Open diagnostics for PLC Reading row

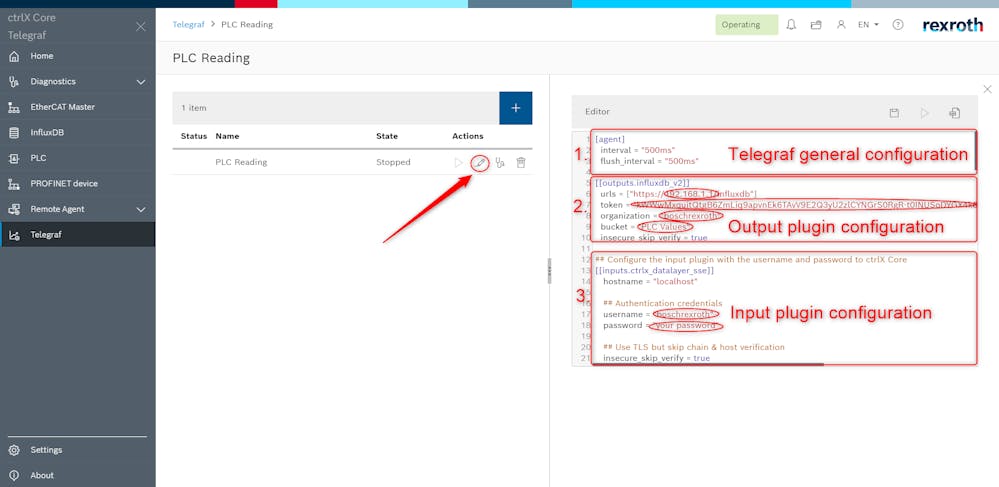(500, 163)
